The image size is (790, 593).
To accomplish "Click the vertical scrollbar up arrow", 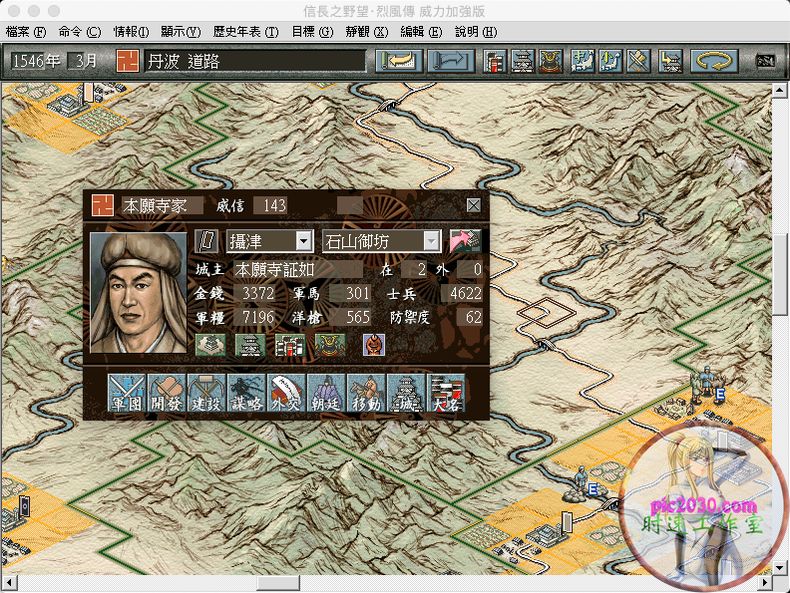I will [x=779, y=91].
